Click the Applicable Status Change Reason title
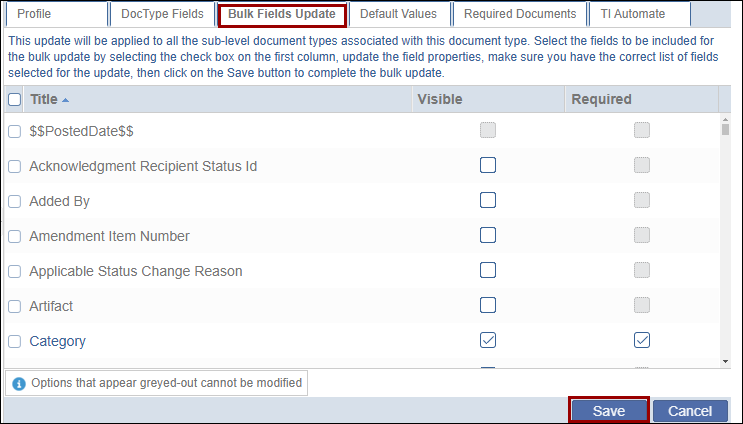This screenshot has width=743, height=424. pos(136,271)
